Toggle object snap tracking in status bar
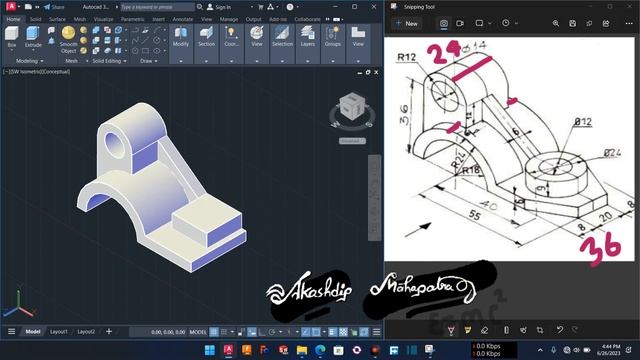640x360 pixels. pyautogui.click(x=306, y=332)
